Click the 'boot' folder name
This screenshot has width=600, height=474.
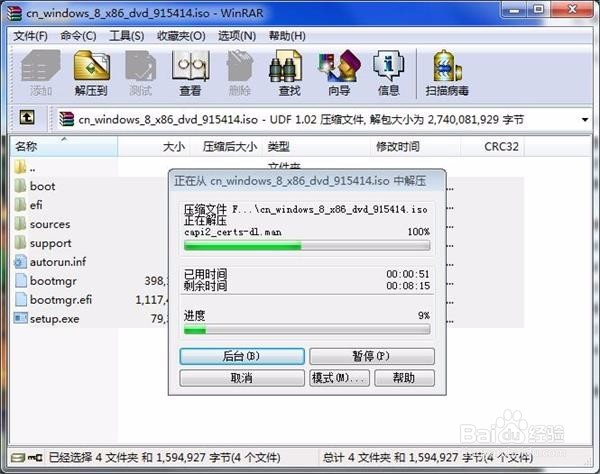pyautogui.click(x=42, y=186)
